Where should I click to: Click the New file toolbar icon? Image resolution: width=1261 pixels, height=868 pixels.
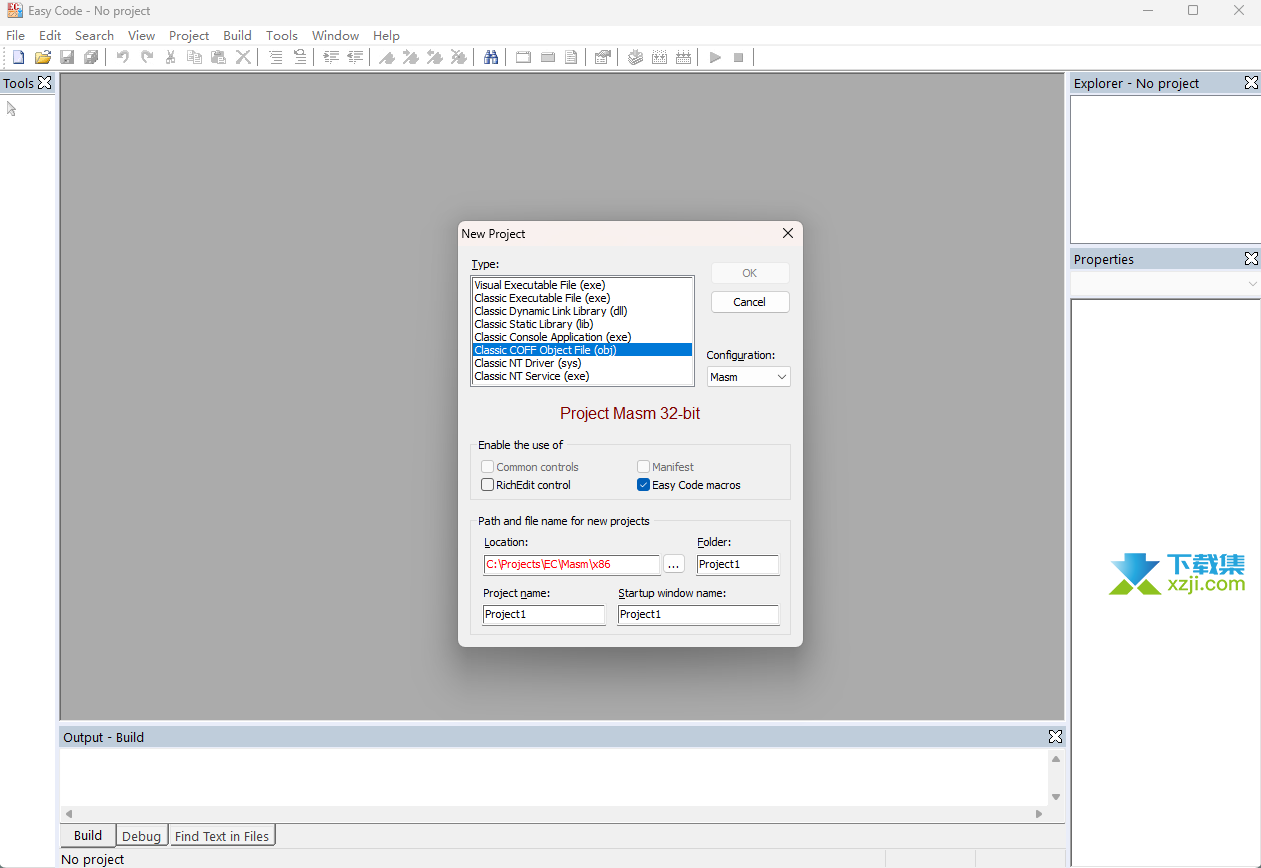(x=18, y=57)
